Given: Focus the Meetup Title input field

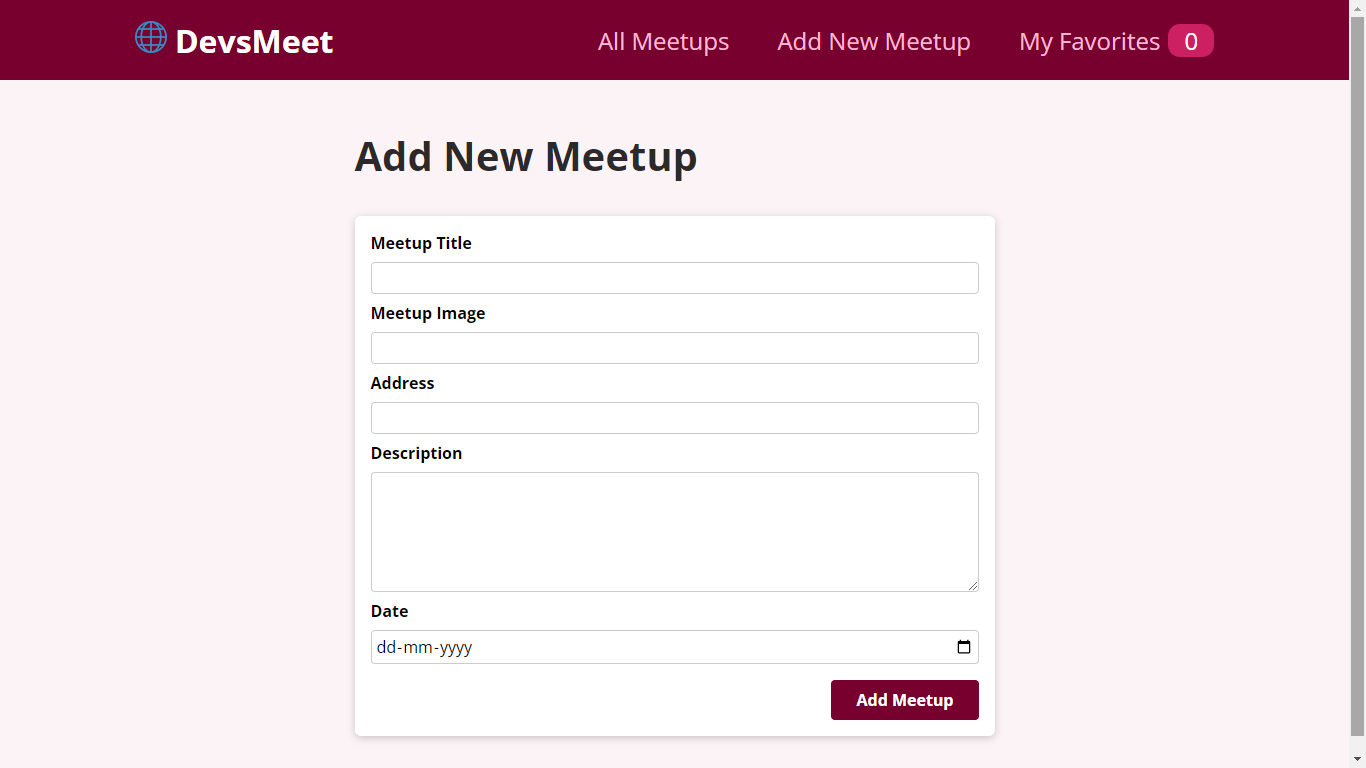Looking at the screenshot, I should 674,278.
